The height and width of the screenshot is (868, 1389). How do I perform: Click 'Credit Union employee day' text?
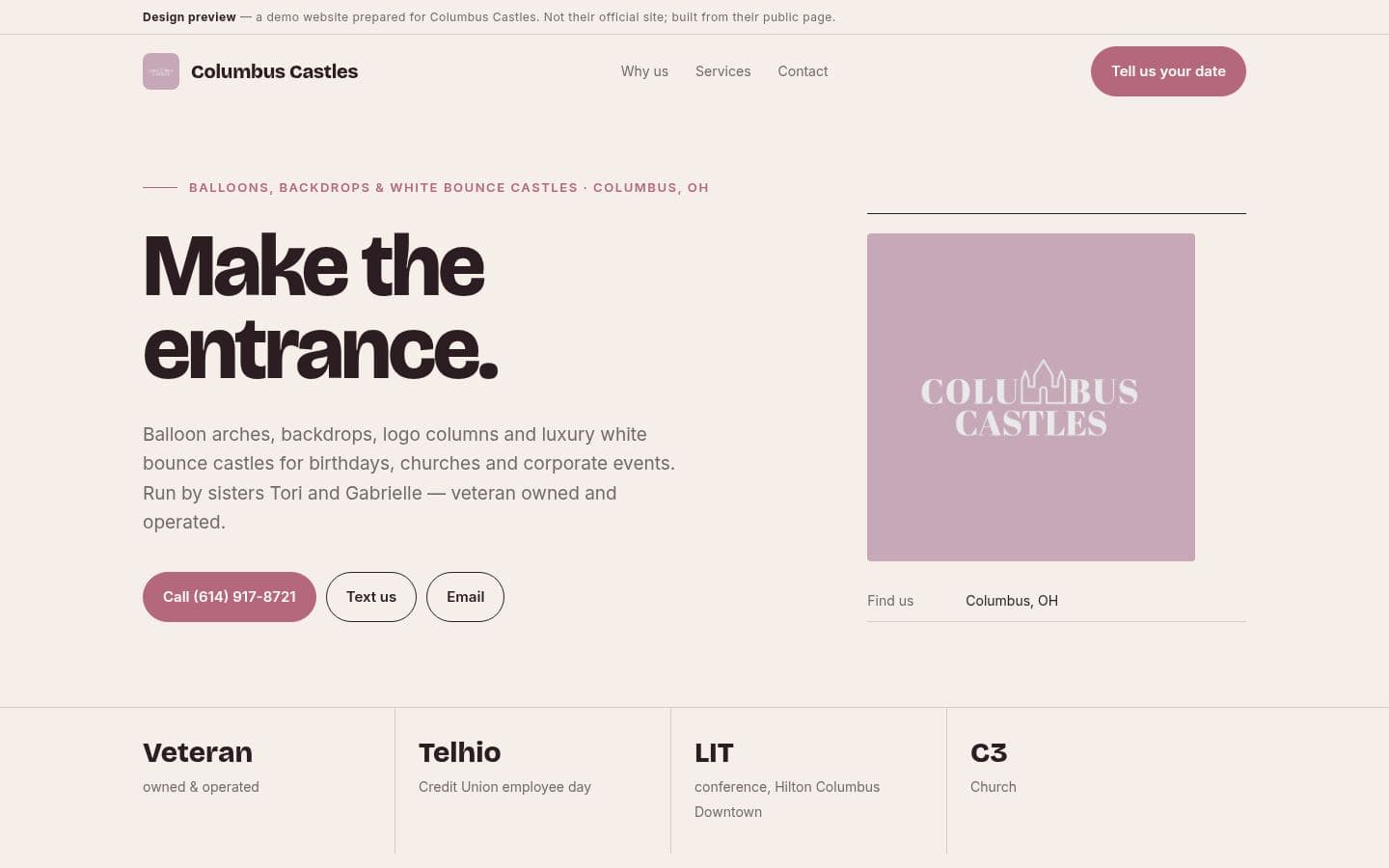click(504, 787)
